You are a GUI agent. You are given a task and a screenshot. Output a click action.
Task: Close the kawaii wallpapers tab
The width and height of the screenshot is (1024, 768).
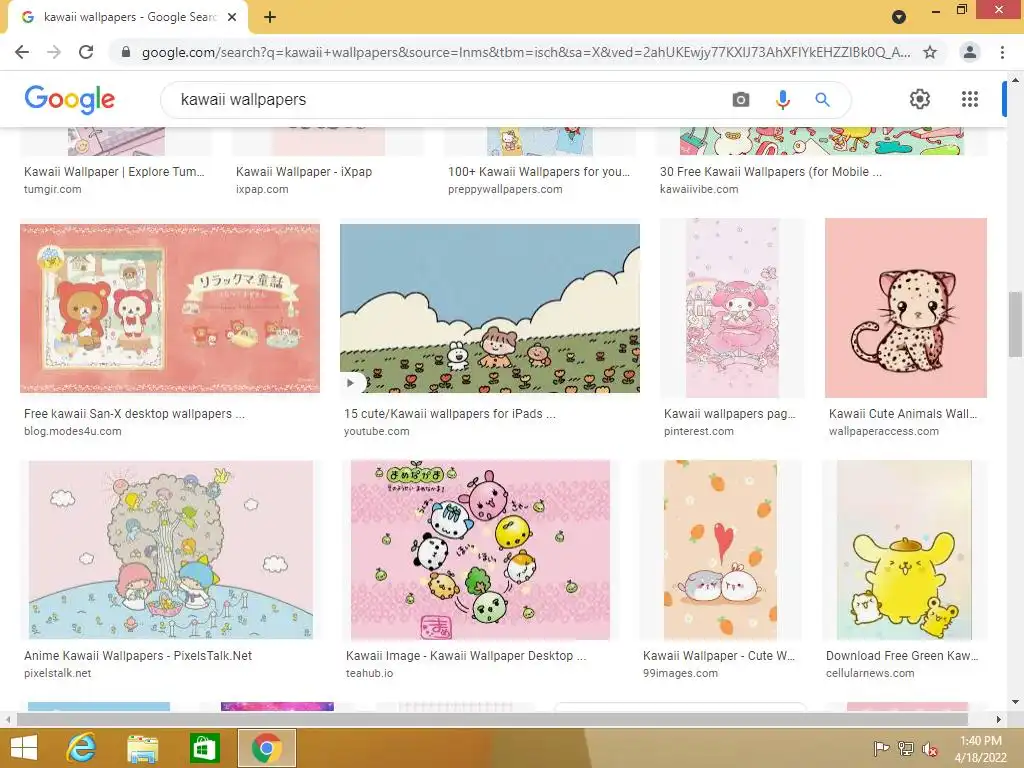pyautogui.click(x=232, y=17)
